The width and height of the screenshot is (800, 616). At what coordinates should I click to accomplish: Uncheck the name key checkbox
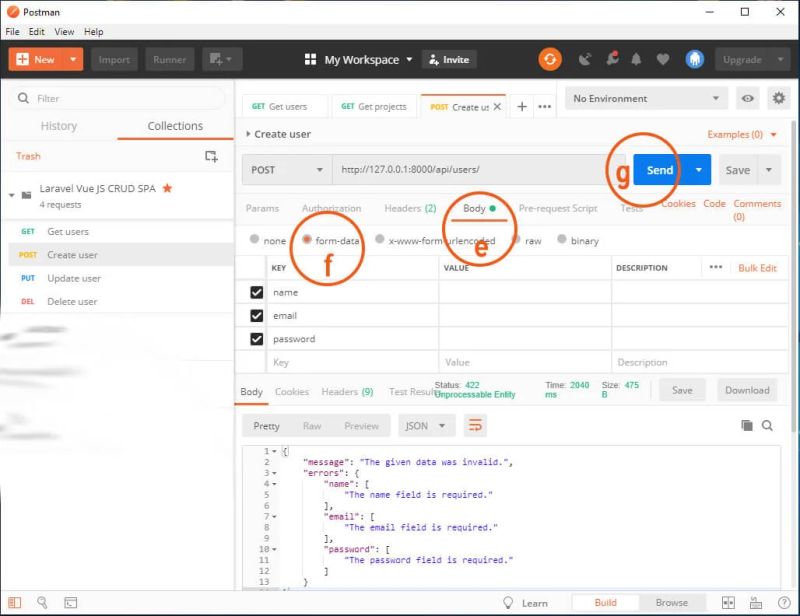tap(257, 292)
